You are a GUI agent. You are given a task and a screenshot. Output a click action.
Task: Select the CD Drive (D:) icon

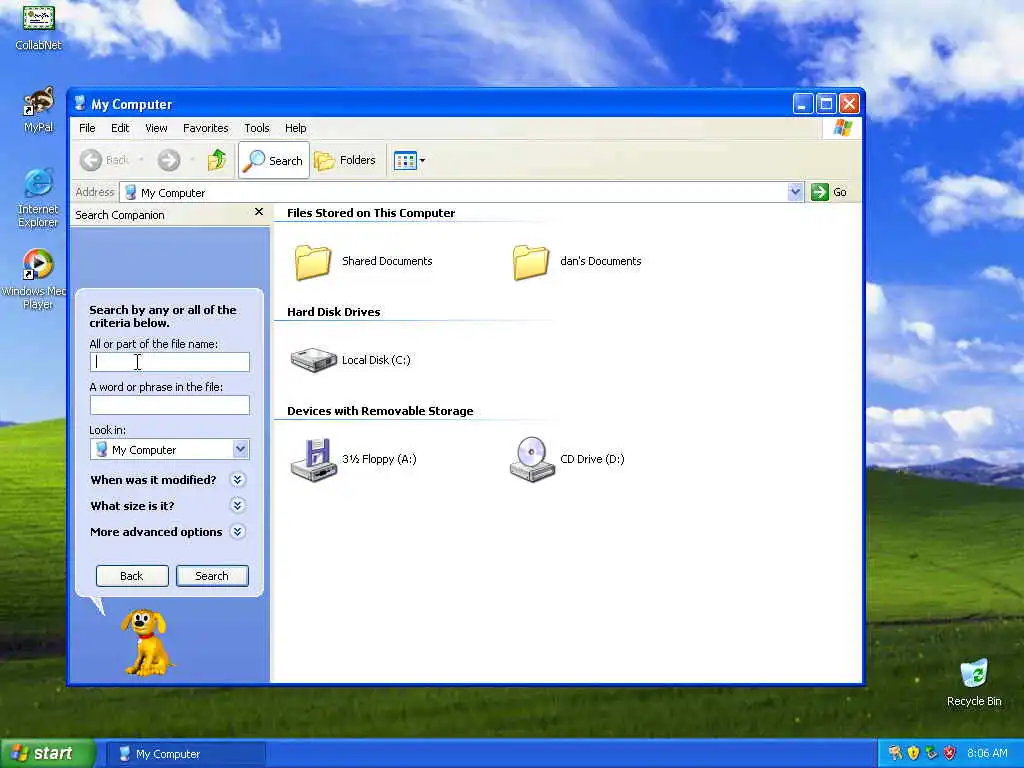(x=567, y=459)
